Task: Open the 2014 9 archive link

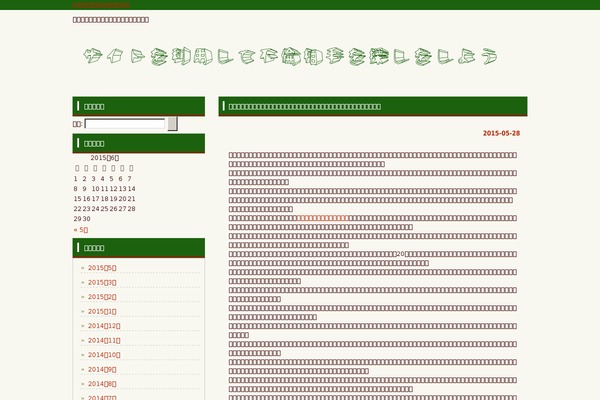Action: 102,370
